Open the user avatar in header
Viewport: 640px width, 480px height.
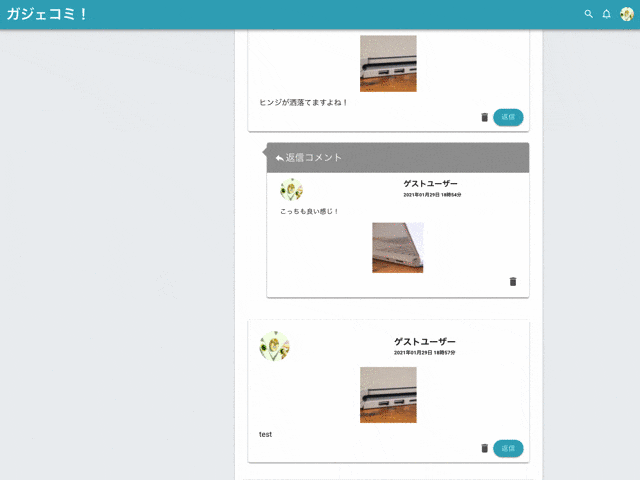(627, 14)
